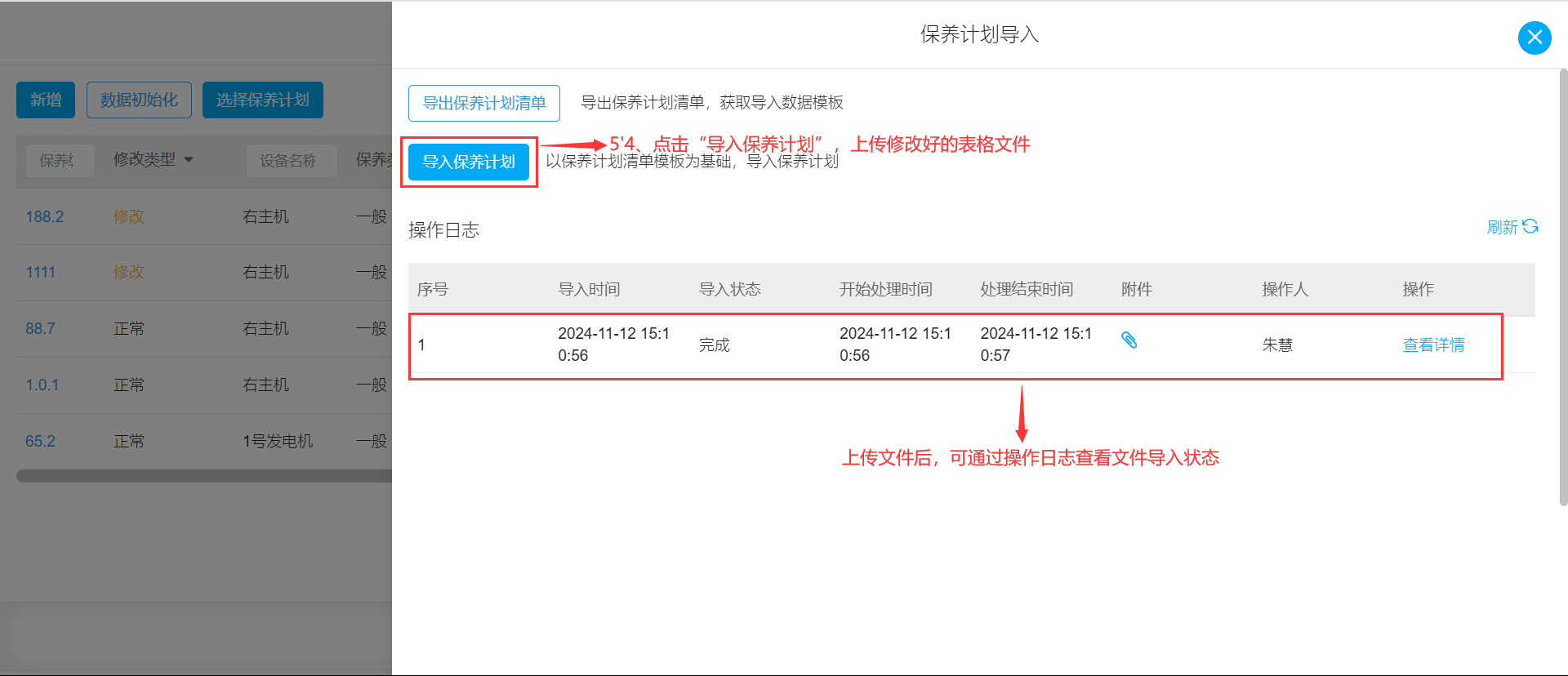This screenshot has height=676, width=1568.
Task: Click 正常 status in the 88.7 row
Action: click(x=128, y=328)
